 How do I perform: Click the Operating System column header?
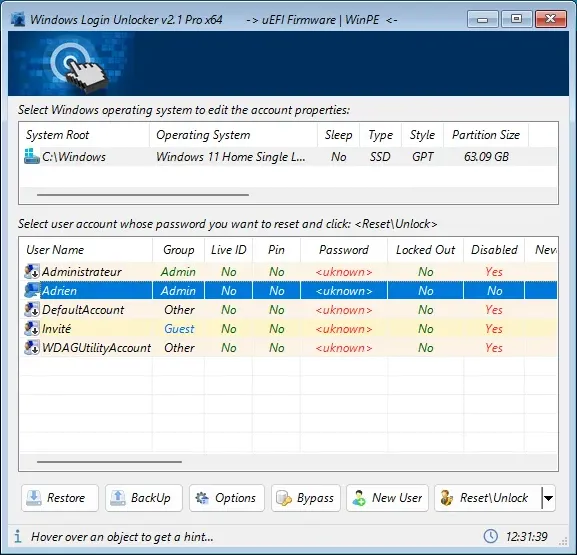(233, 135)
